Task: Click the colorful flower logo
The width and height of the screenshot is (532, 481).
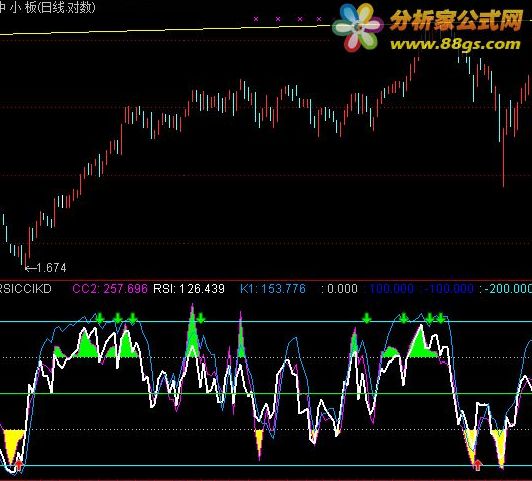Action: (x=357, y=27)
